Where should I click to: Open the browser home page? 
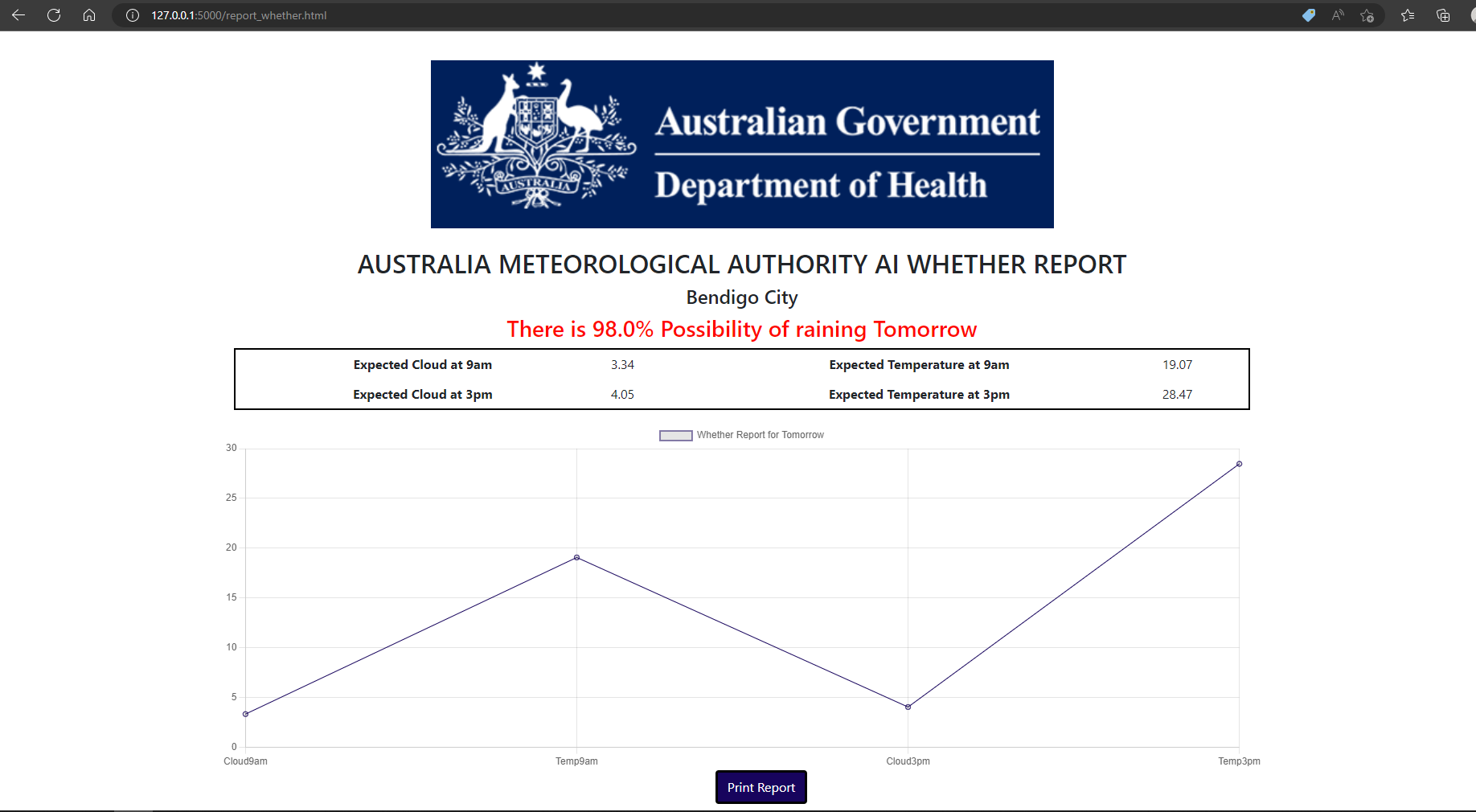tap(89, 15)
